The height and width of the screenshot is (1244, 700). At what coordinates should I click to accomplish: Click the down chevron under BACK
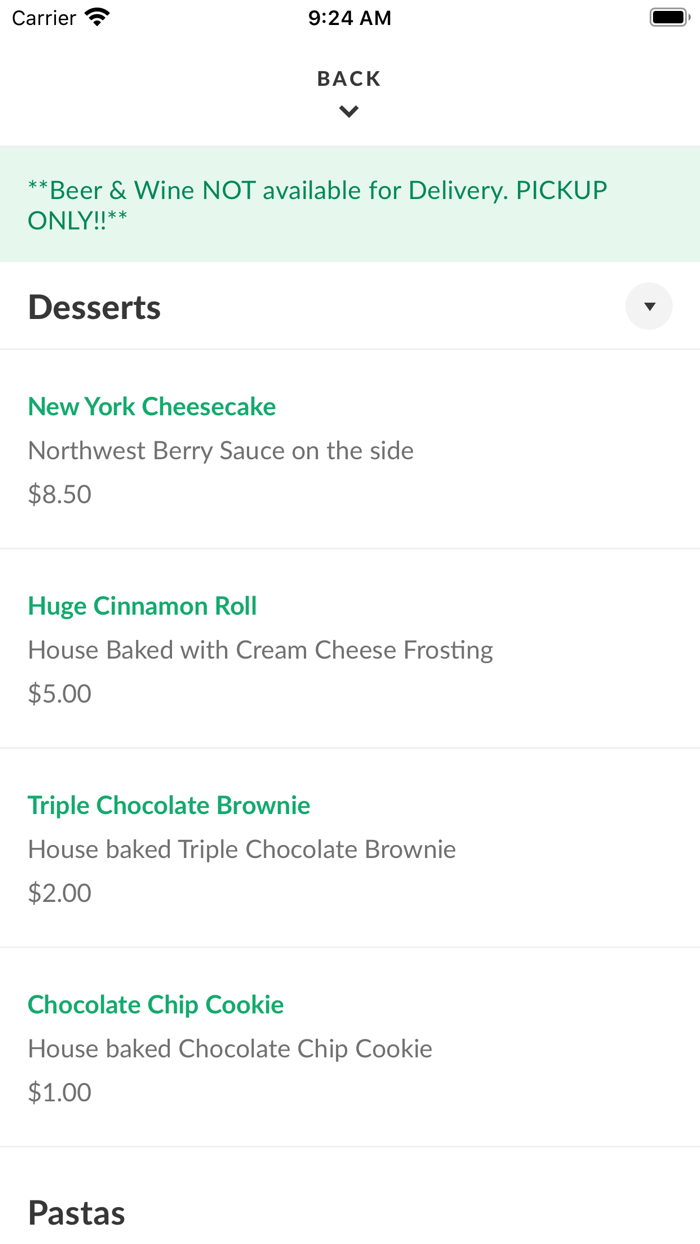[x=349, y=112]
